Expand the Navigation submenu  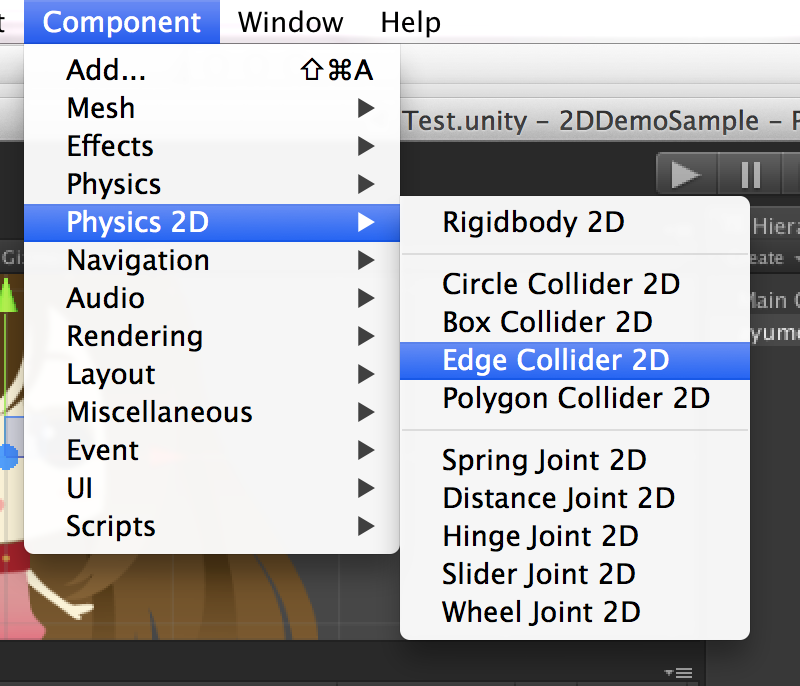click(138, 260)
